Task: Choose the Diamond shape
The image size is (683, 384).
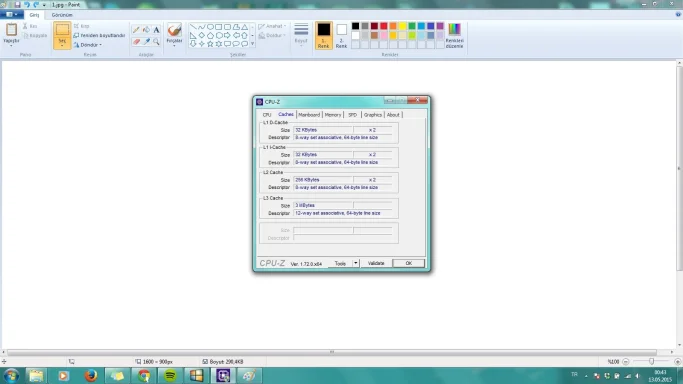Action: coord(202,35)
